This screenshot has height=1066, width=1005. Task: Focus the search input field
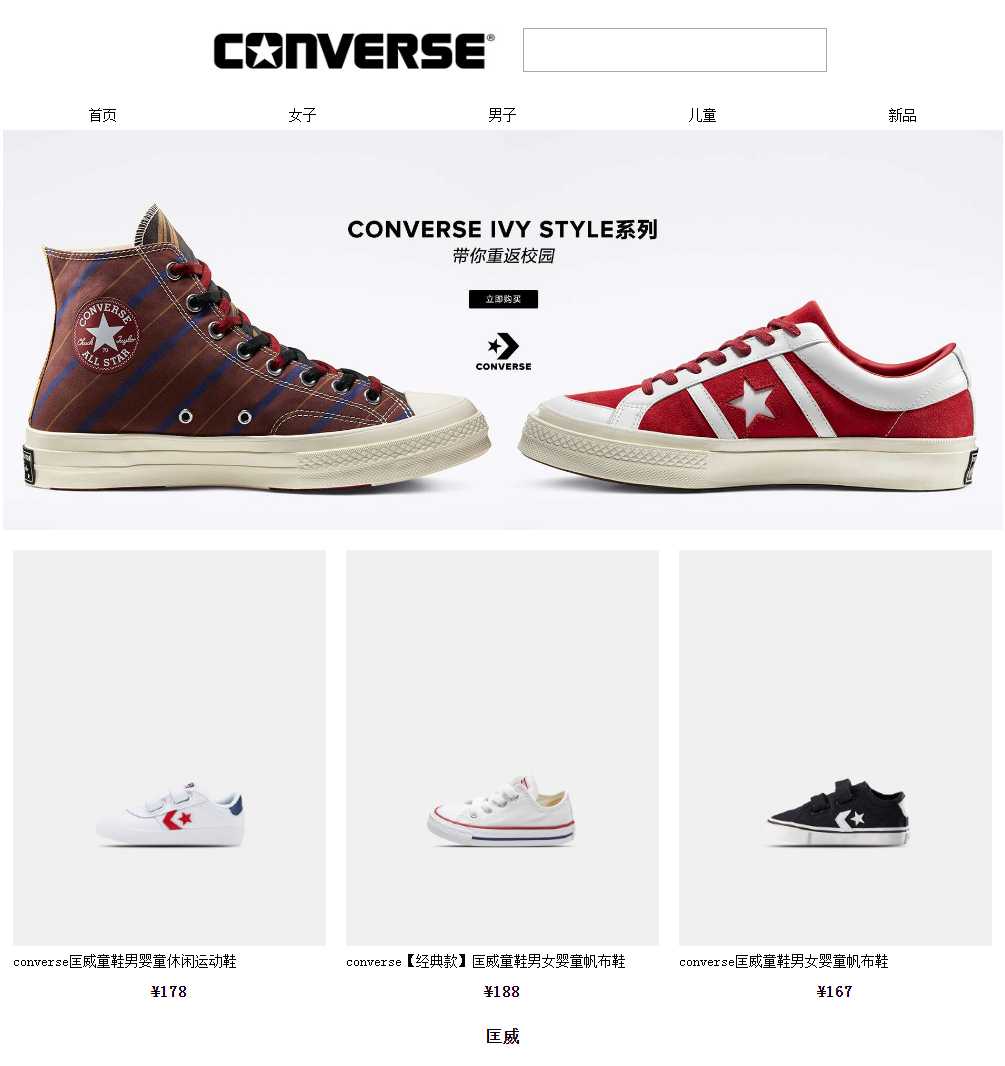pyautogui.click(x=675, y=50)
